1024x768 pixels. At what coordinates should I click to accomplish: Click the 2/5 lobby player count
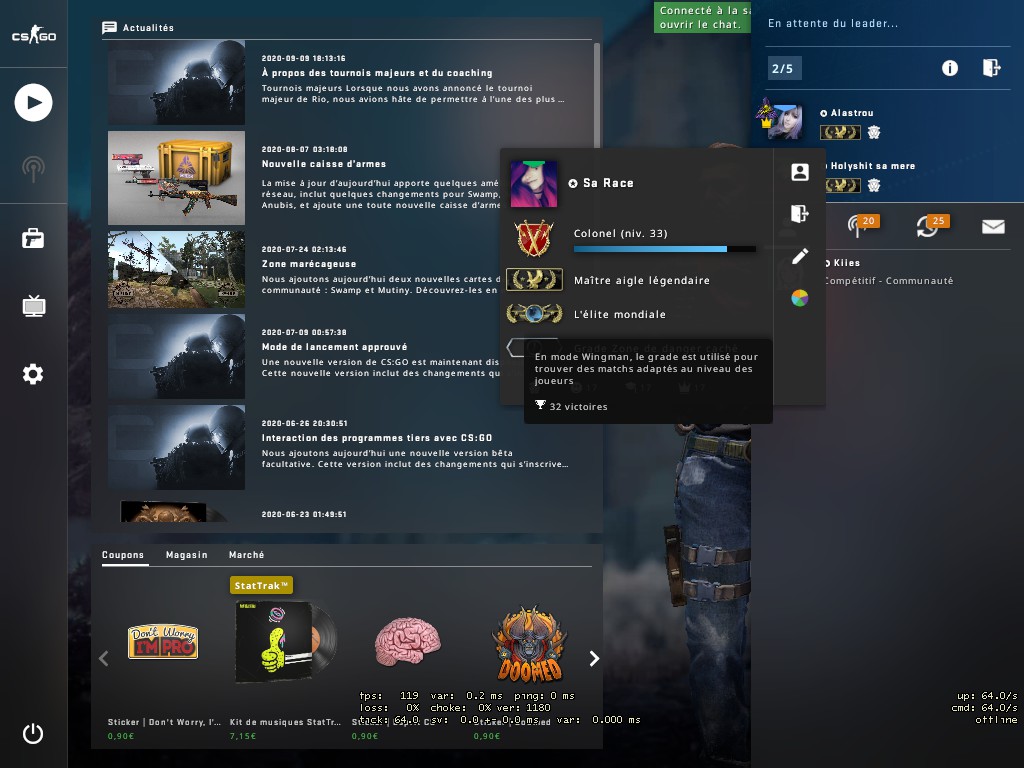782,69
